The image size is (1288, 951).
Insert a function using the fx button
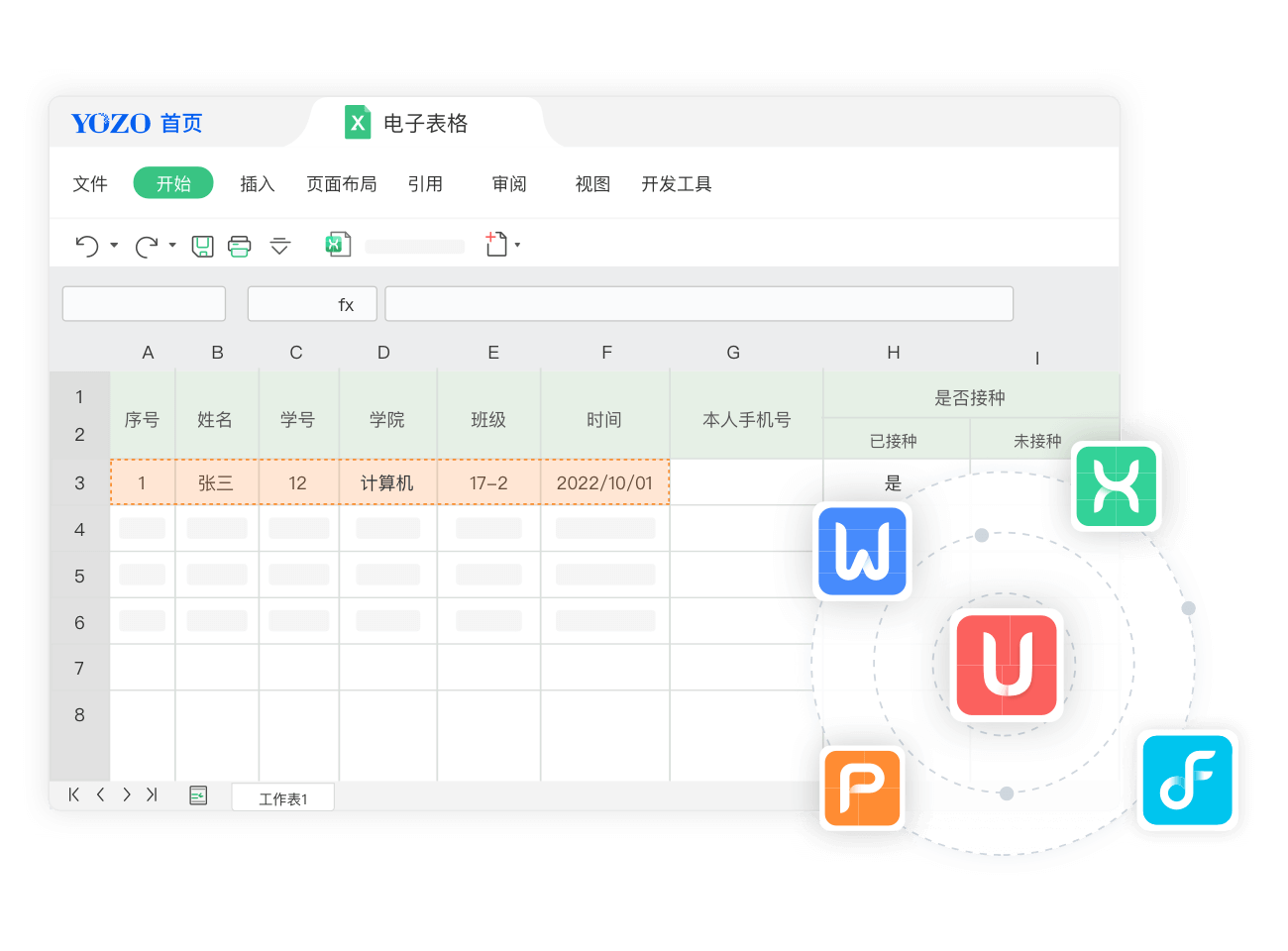(x=345, y=304)
